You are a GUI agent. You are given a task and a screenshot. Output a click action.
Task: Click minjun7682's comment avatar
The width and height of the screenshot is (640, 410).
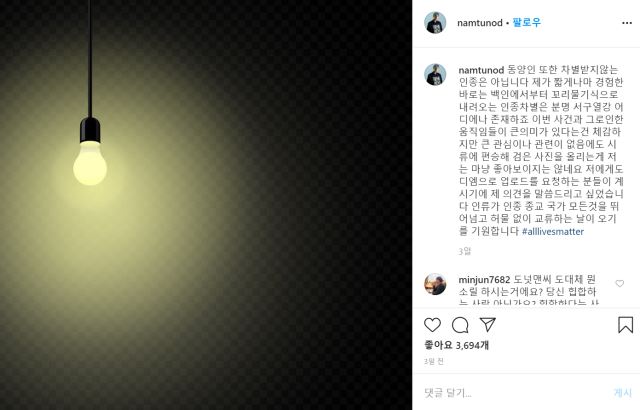(x=435, y=284)
